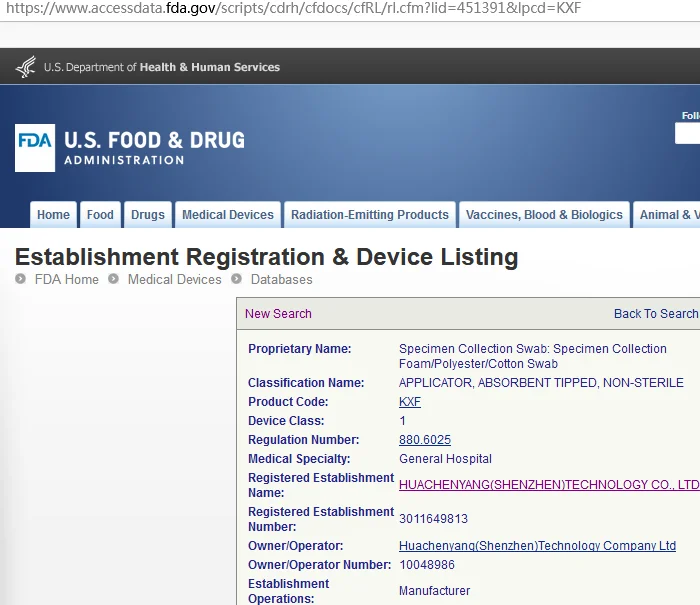The width and height of the screenshot is (700, 605).
Task: Click the HHS eagle logo icon
Action: [26, 67]
